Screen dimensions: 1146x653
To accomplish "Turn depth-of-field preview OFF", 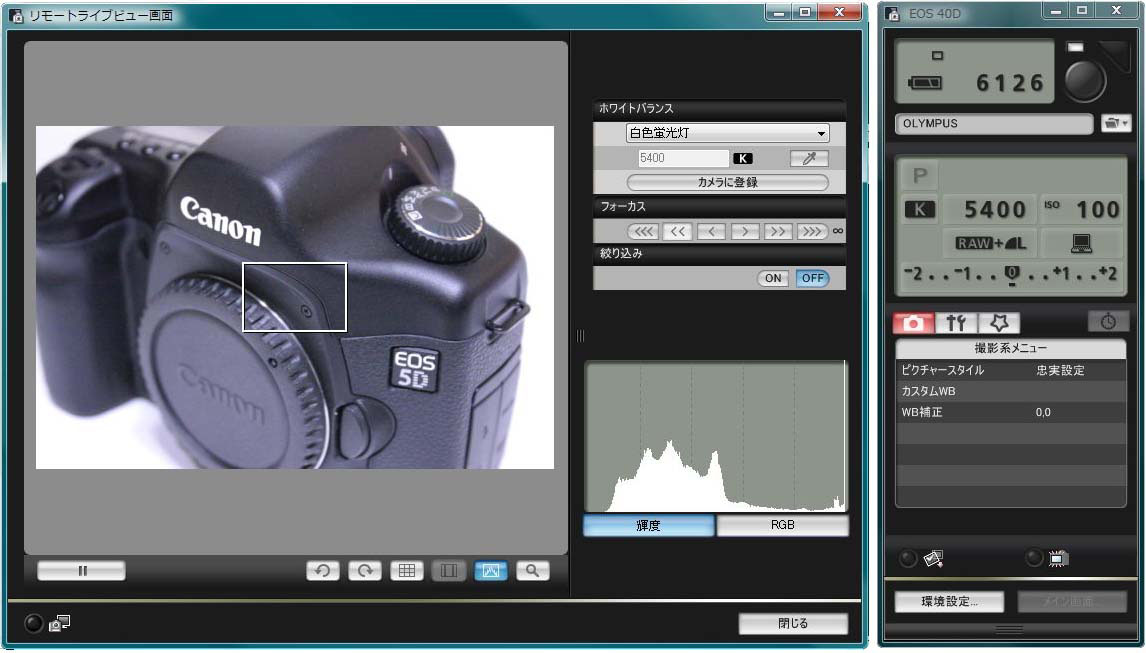I will tap(812, 278).
